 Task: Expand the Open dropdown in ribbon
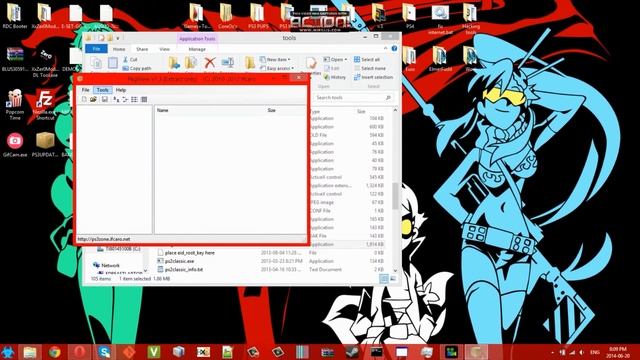coord(336,60)
